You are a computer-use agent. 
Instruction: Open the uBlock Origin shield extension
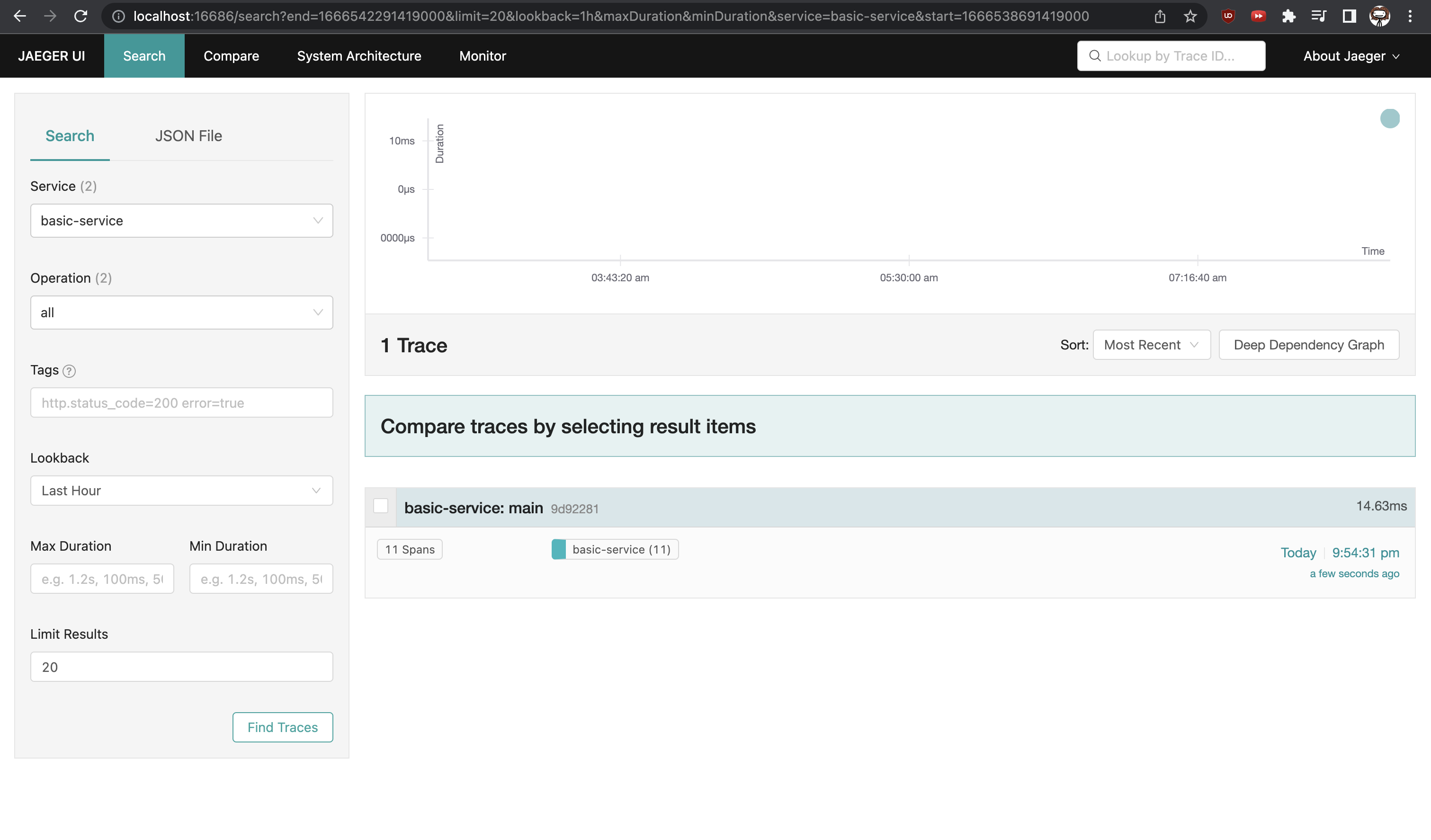tap(1228, 16)
